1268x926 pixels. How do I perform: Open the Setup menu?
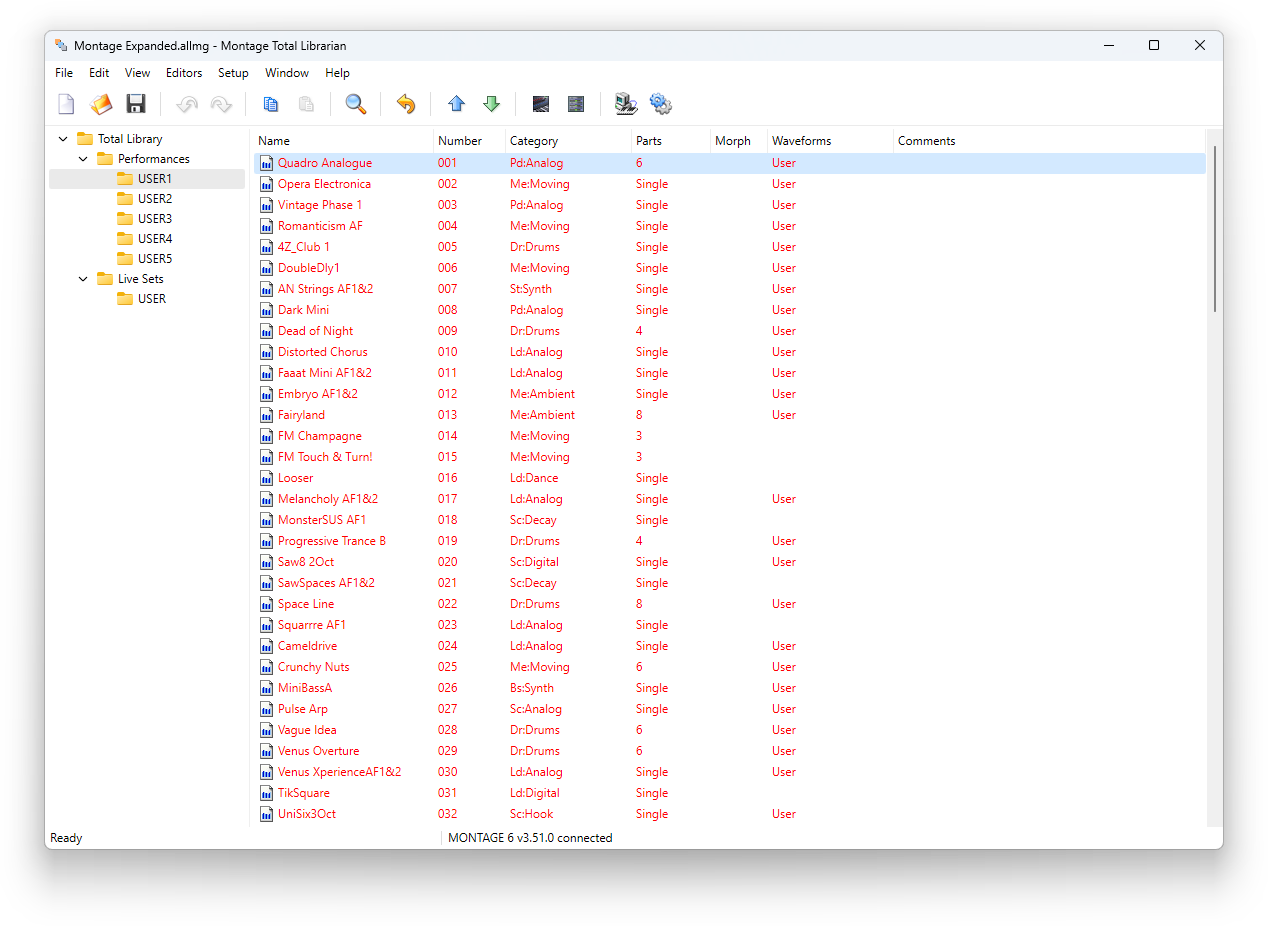tap(233, 73)
